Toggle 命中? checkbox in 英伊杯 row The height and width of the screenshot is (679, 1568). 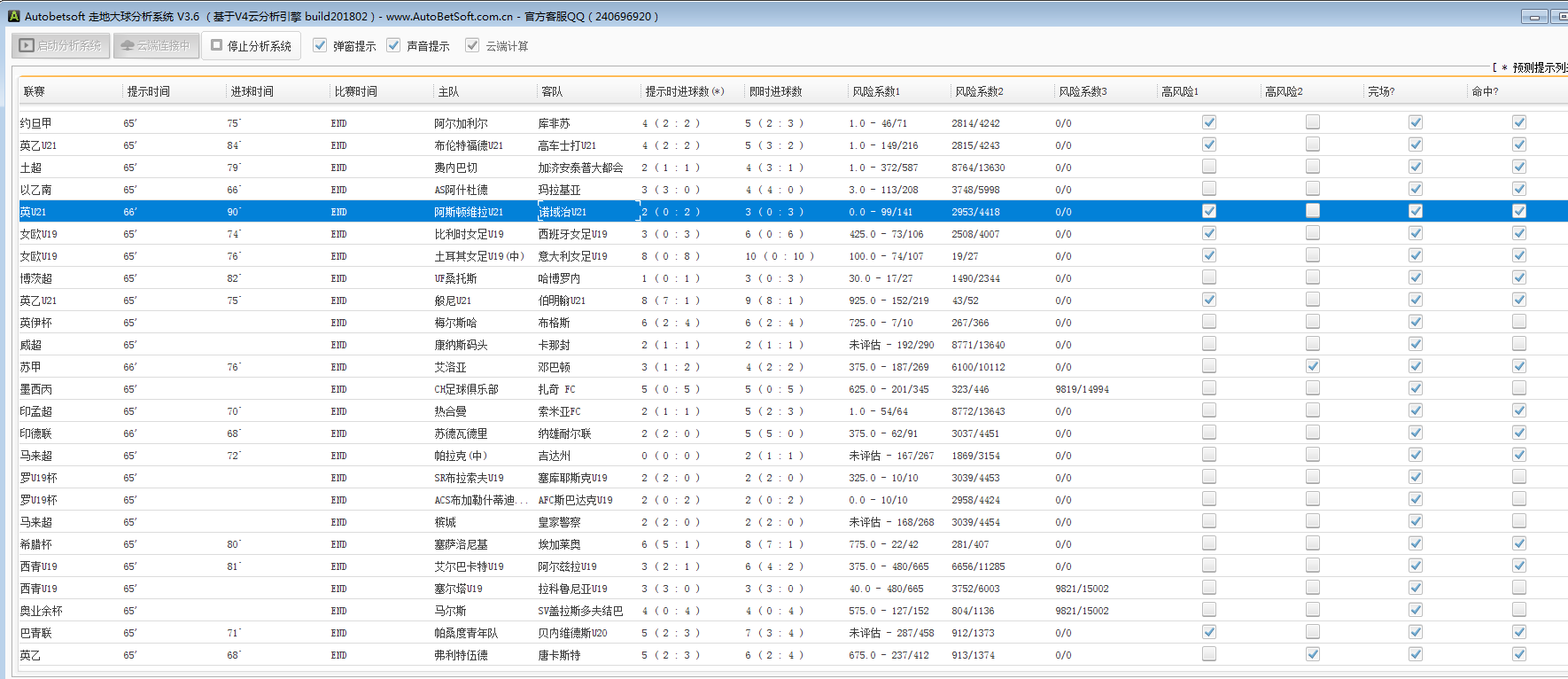click(1519, 322)
